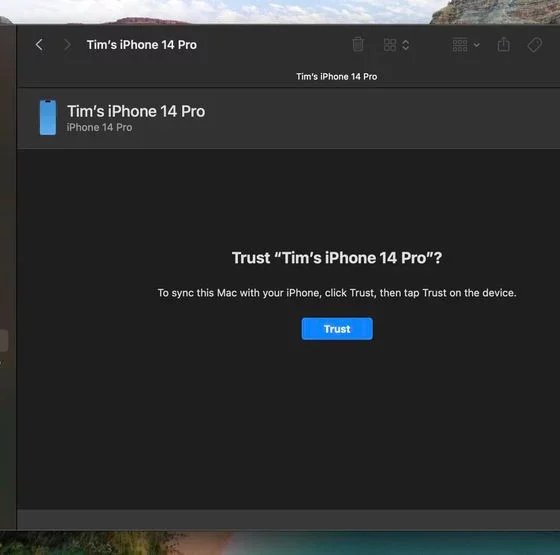This screenshot has height=555, width=560.
Task: Click the Share toolbar icon
Action: tap(504, 45)
